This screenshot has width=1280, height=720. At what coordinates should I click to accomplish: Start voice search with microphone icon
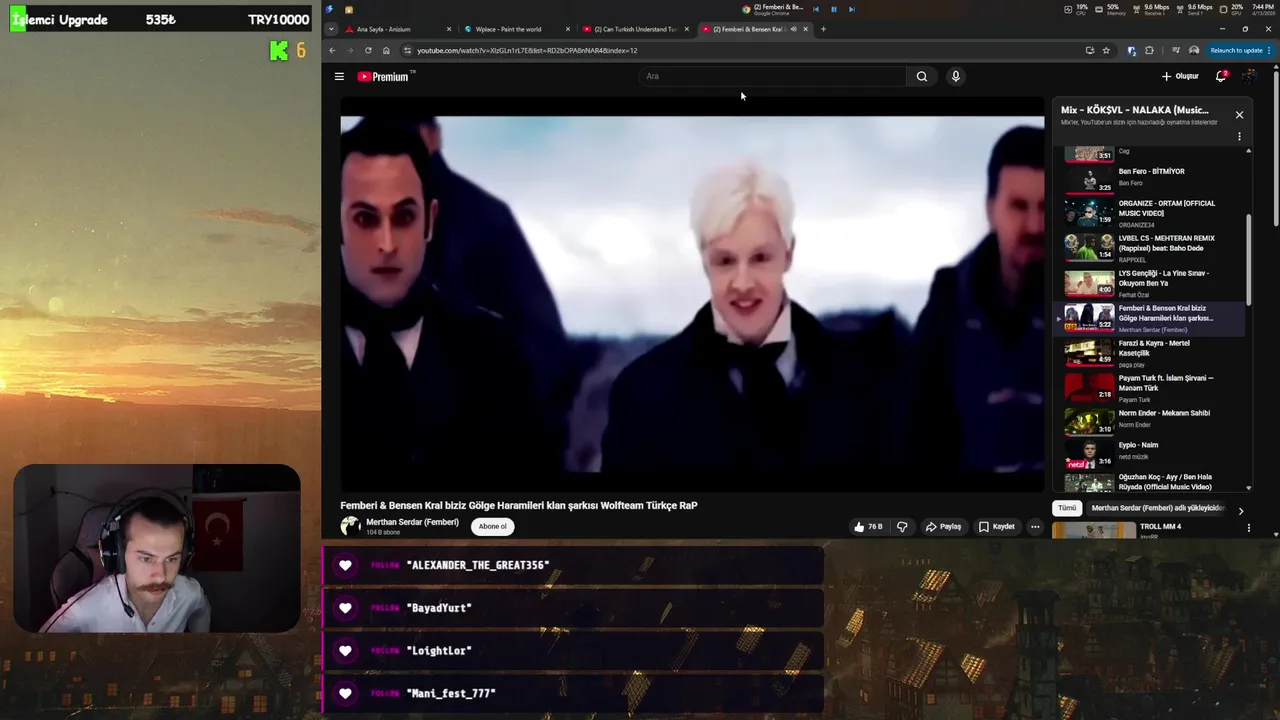point(956,76)
